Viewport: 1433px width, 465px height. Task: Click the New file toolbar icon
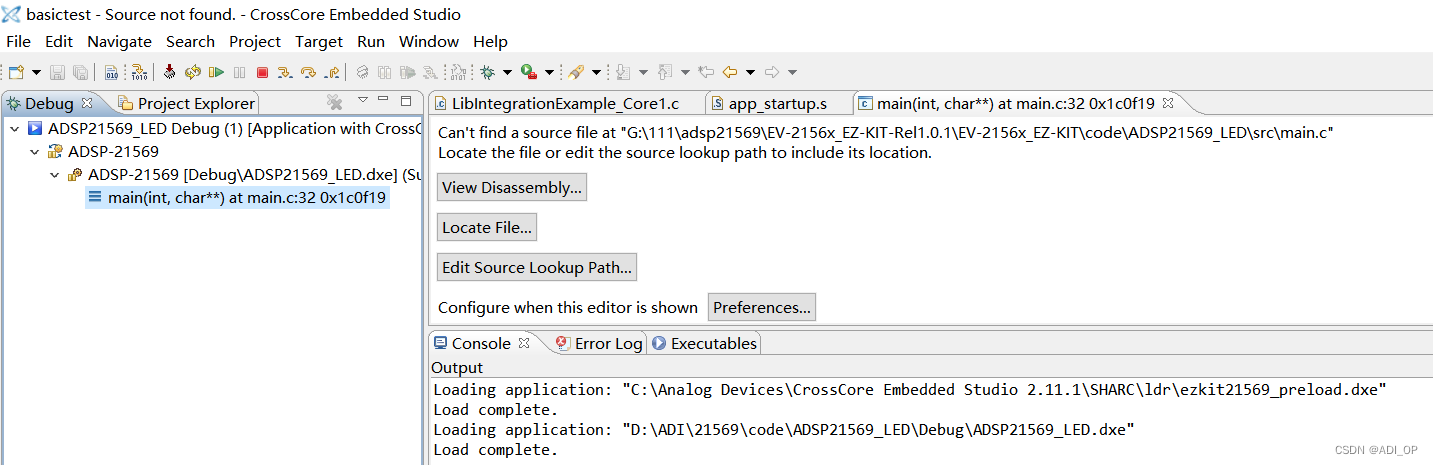coord(16,72)
